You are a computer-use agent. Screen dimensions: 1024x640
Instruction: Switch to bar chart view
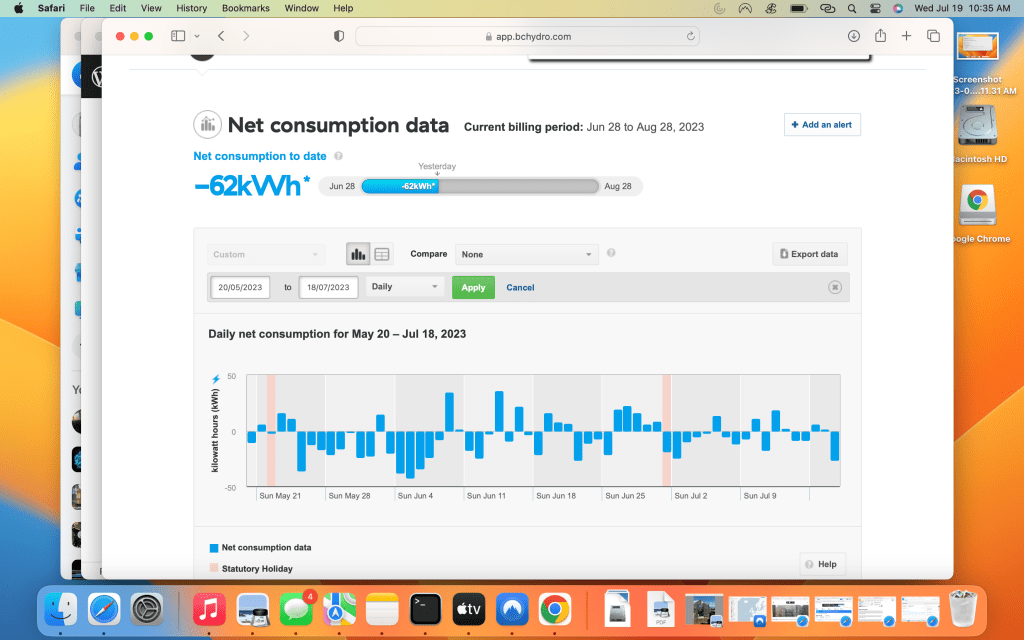(x=358, y=254)
